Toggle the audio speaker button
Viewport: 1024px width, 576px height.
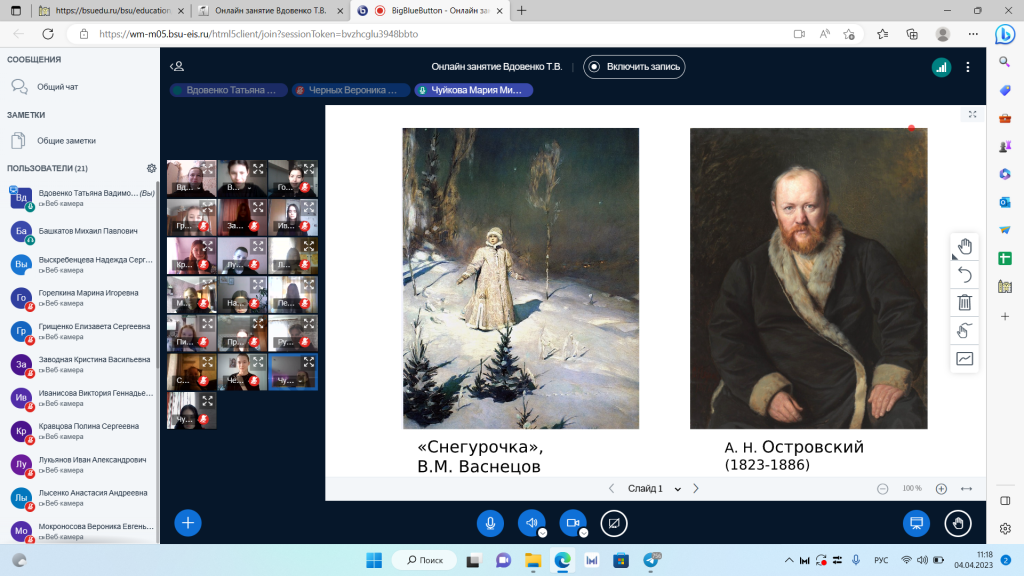click(x=531, y=523)
